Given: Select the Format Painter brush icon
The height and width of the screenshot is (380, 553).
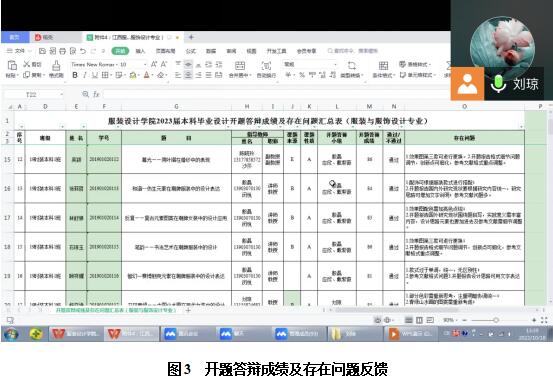Looking at the screenshot, I should [56, 66].
